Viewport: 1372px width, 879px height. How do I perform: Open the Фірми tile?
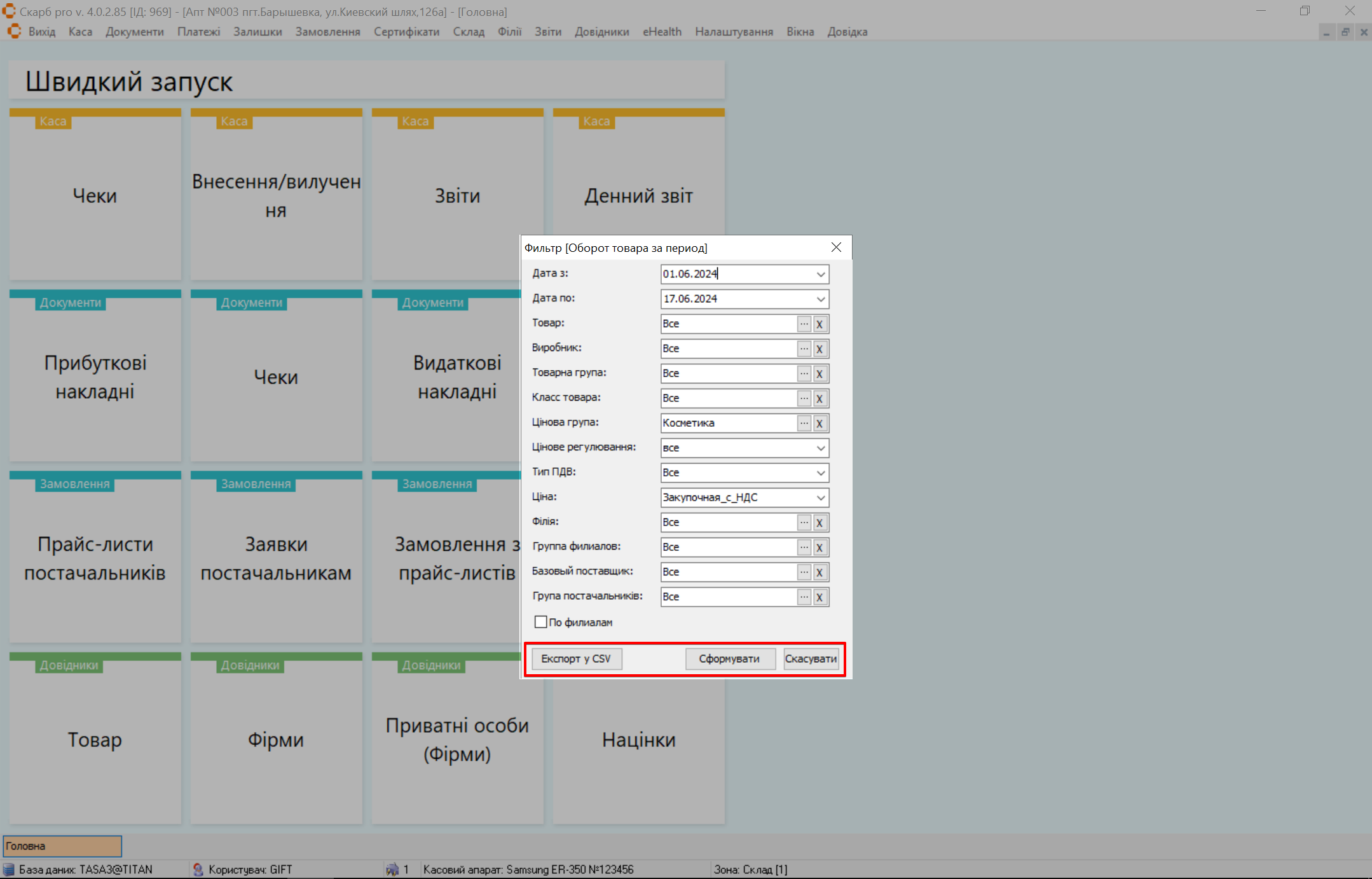click(277, 738)
